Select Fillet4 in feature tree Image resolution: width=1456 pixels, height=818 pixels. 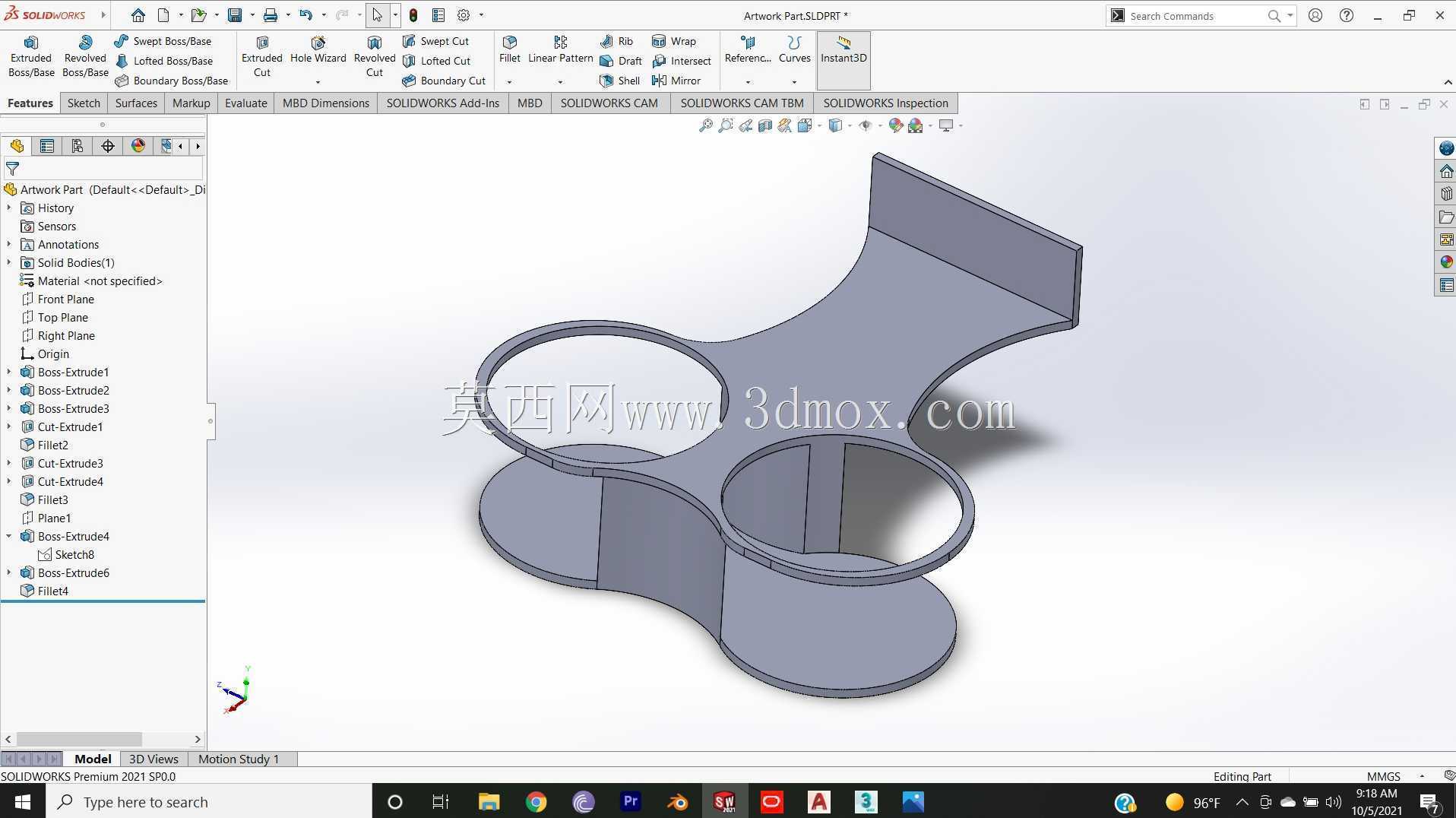[x=44, y=591]
